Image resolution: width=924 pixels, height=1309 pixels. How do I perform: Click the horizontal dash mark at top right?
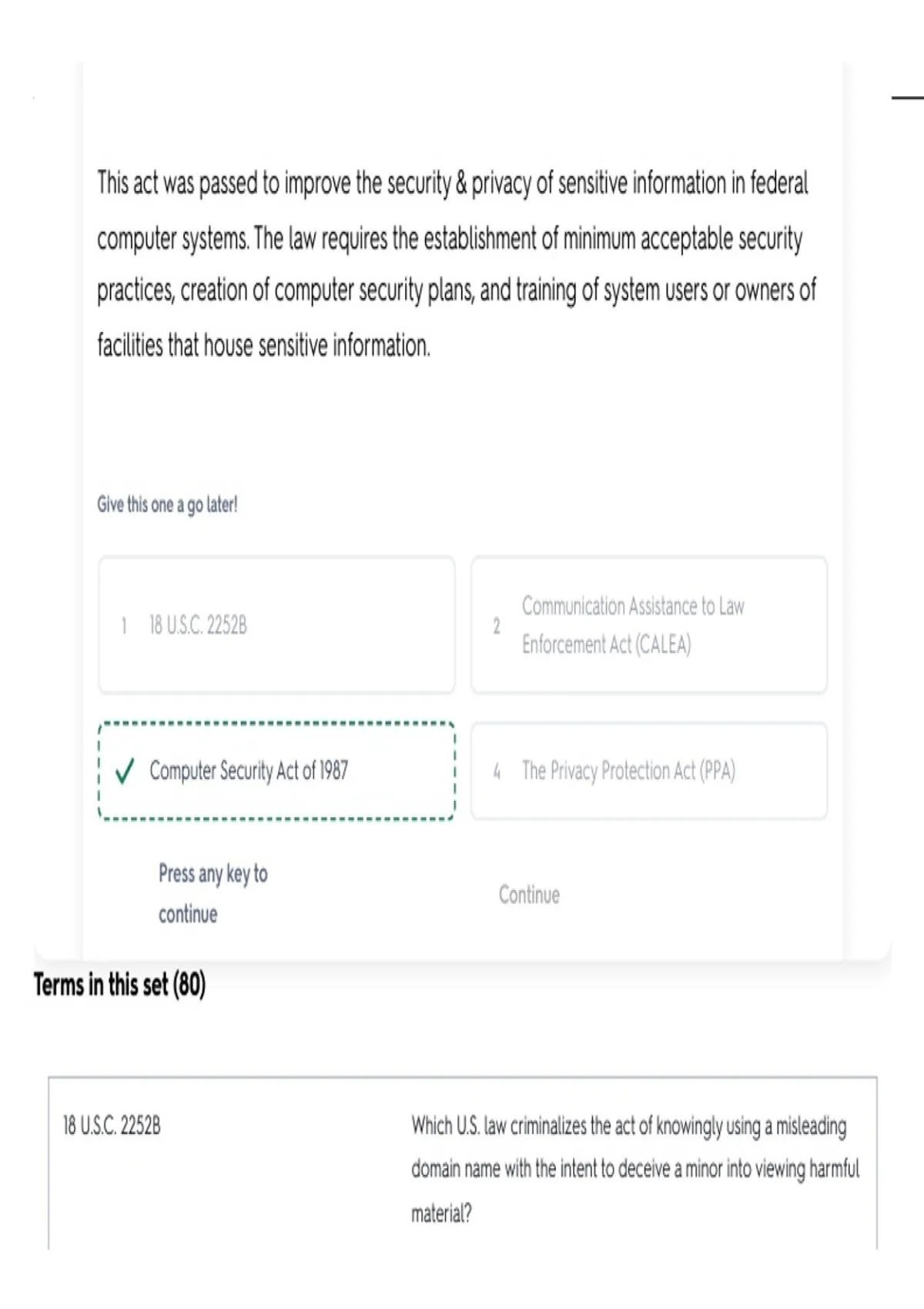pos(907,98)
